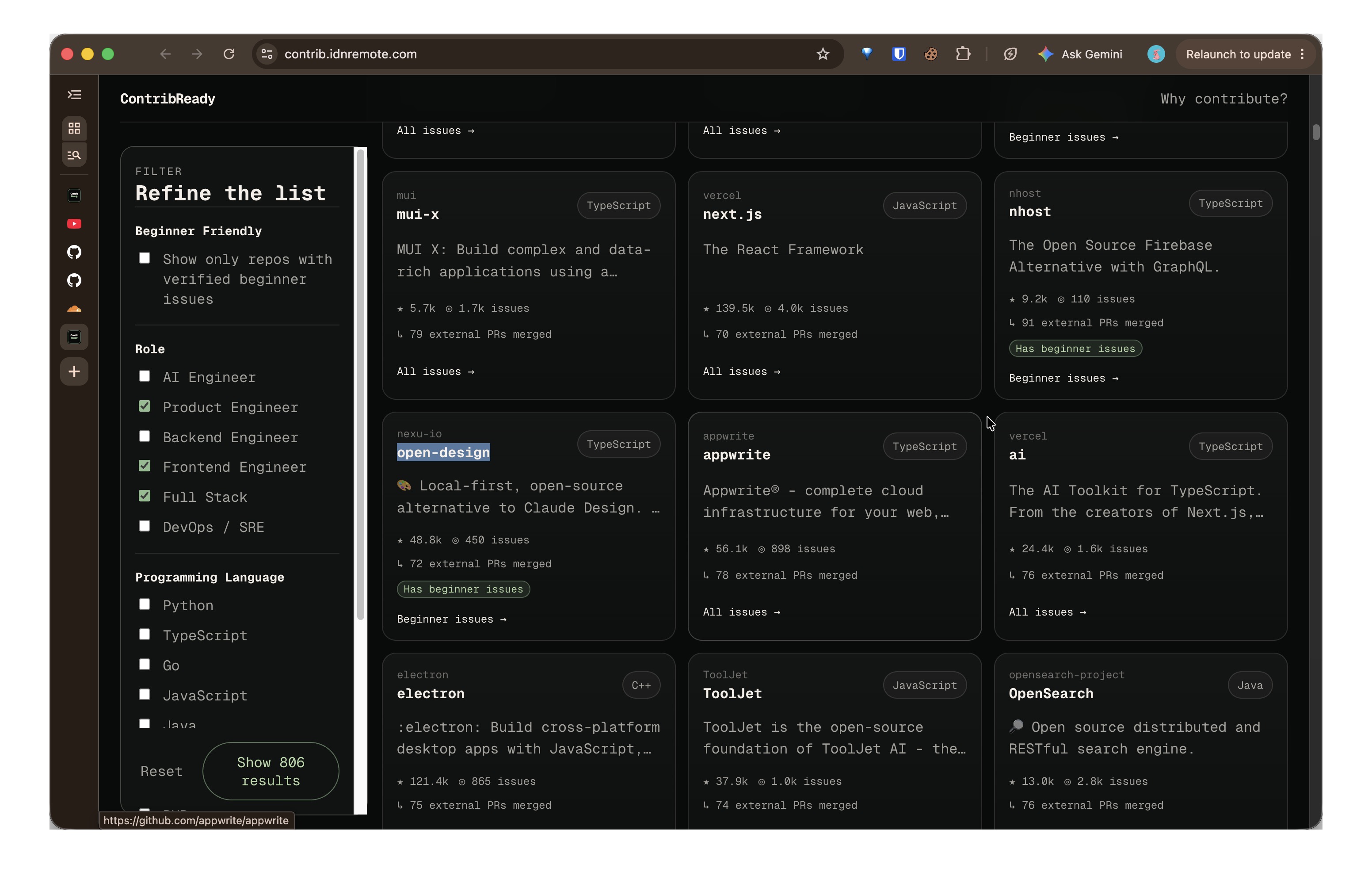Uncheck the Full Stack role
The image size is (1372, 895).
click(x=145, y=496)
